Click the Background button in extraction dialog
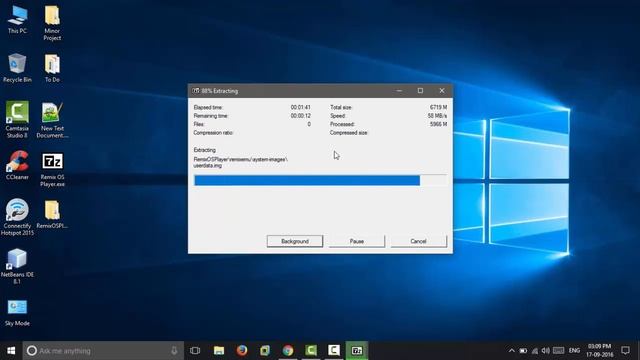This screenshot has width=640, height=360. [295, 241]
